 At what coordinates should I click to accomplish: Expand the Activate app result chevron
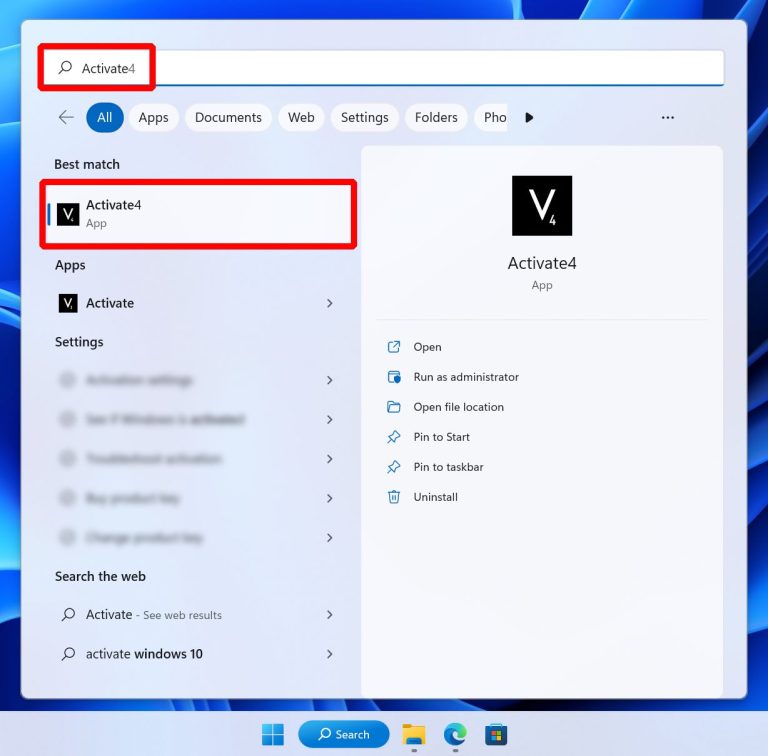[330, 303]
